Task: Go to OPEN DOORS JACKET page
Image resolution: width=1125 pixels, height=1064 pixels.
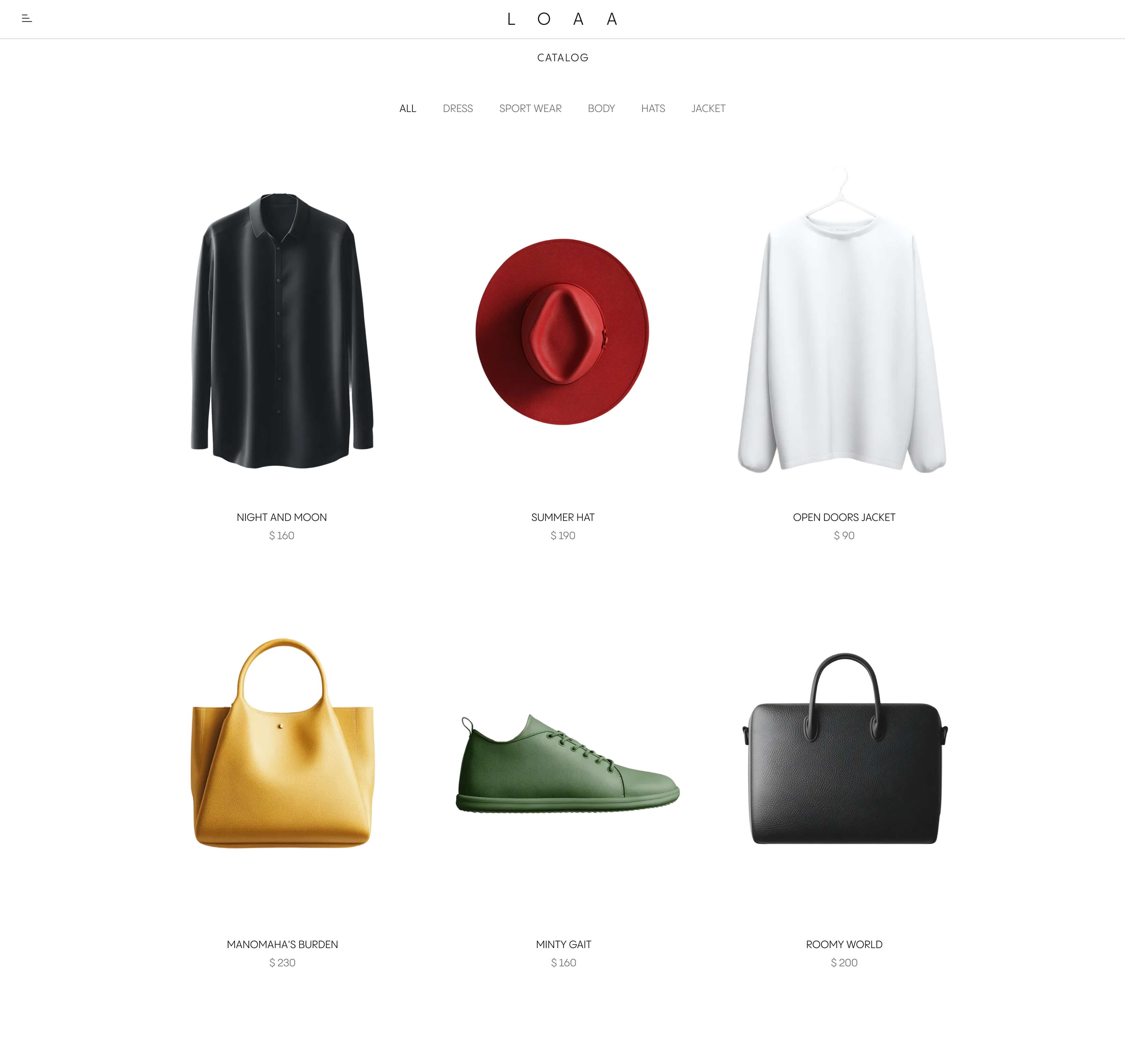Action: (844, 517)
